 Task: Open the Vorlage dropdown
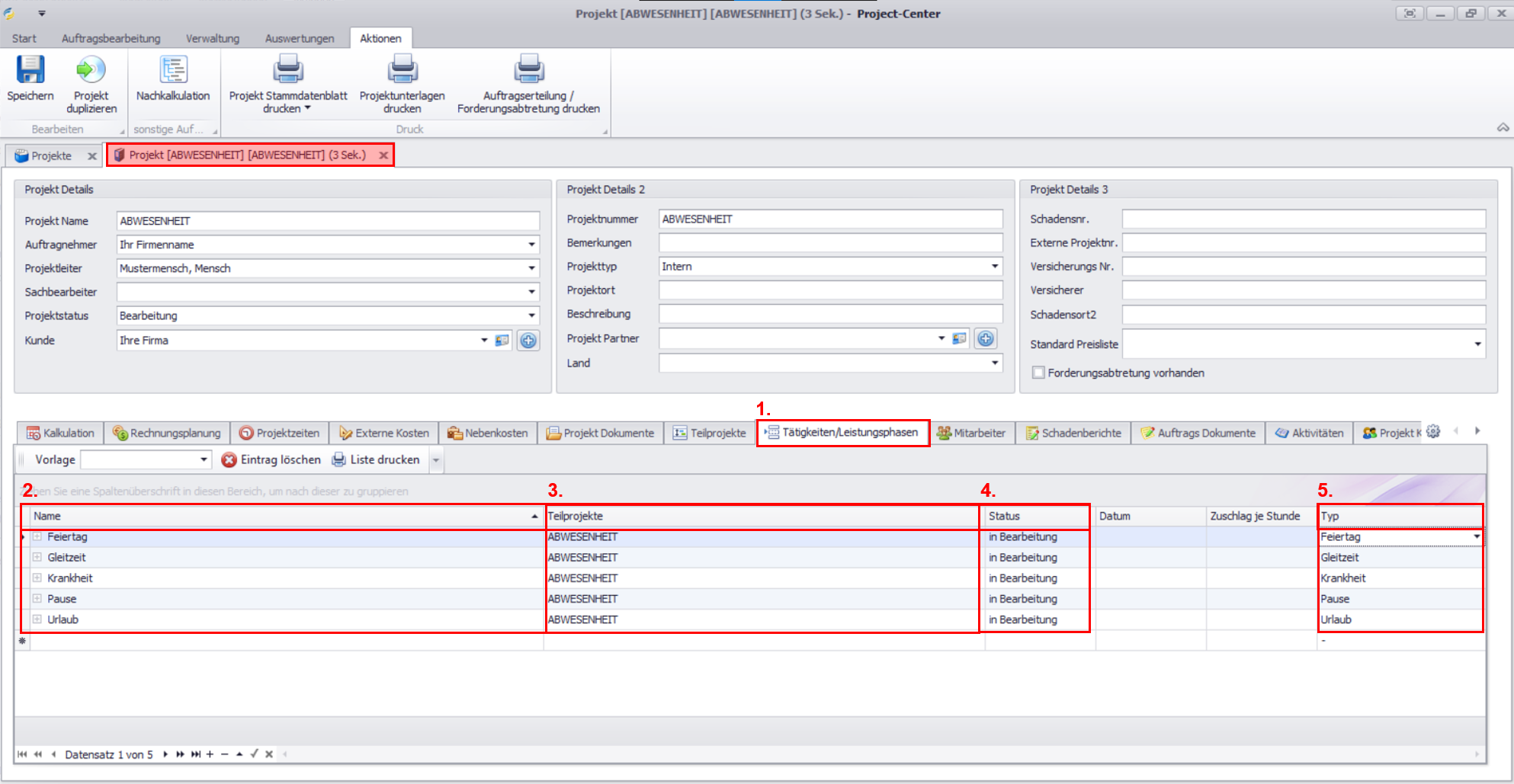204,459
